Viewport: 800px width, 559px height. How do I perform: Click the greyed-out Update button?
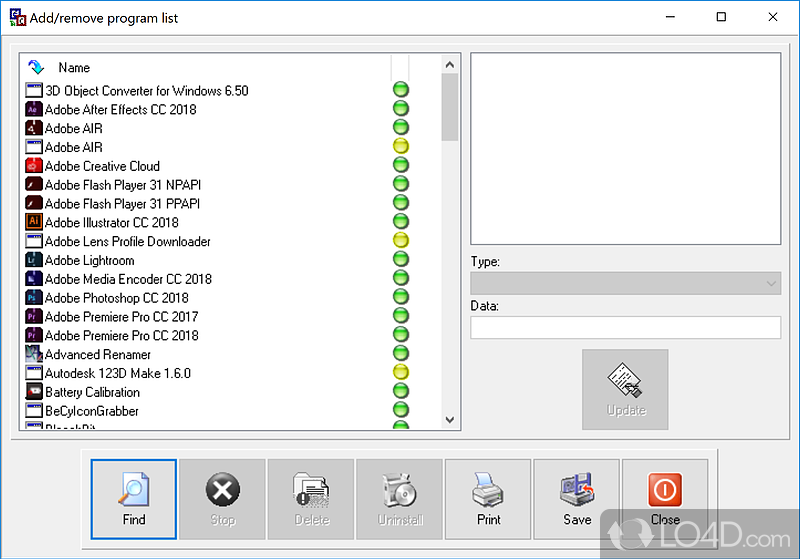pyautogui.click(x=625, y=389)
